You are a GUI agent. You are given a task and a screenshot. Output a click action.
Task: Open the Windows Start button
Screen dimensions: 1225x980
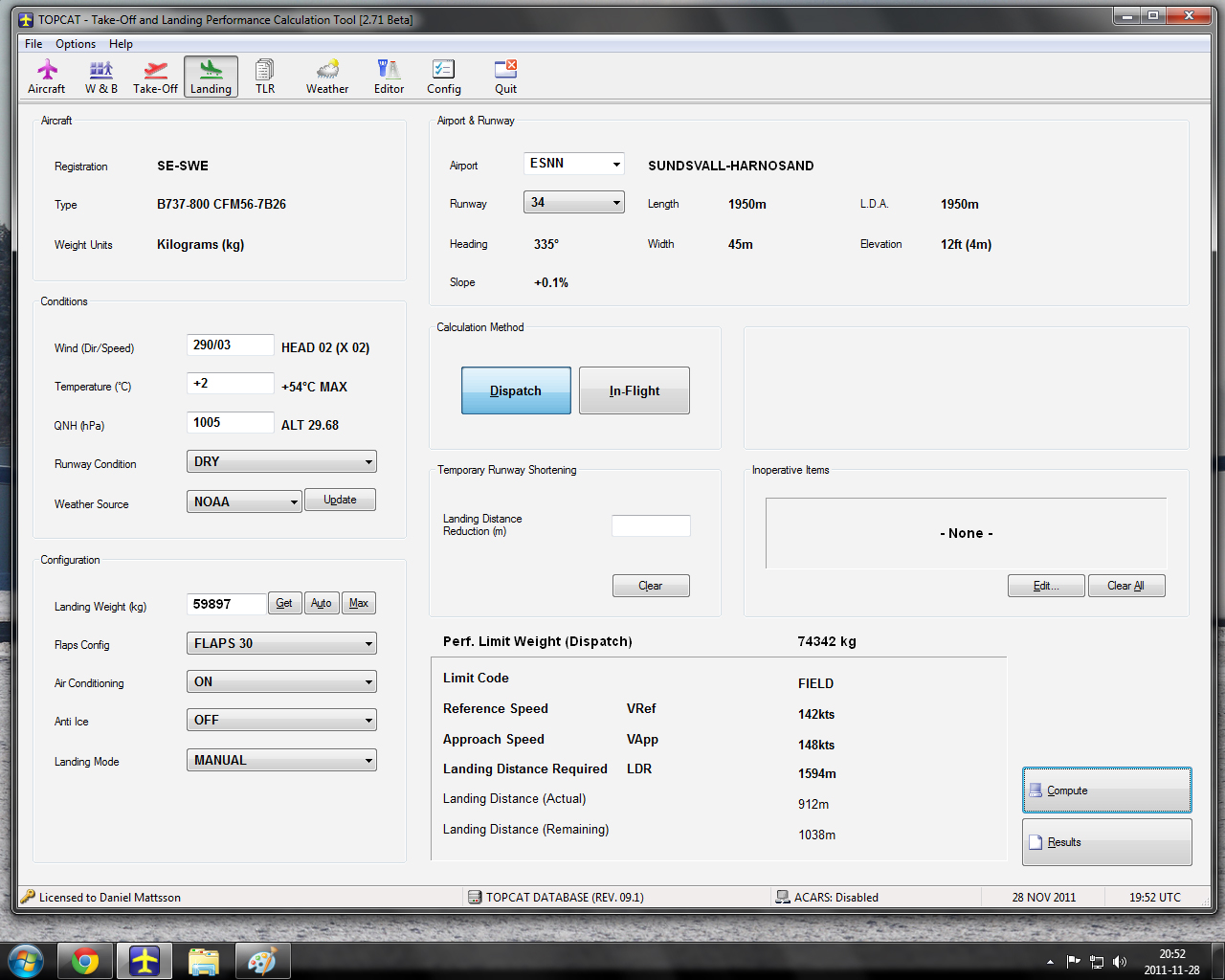(25, 961)
